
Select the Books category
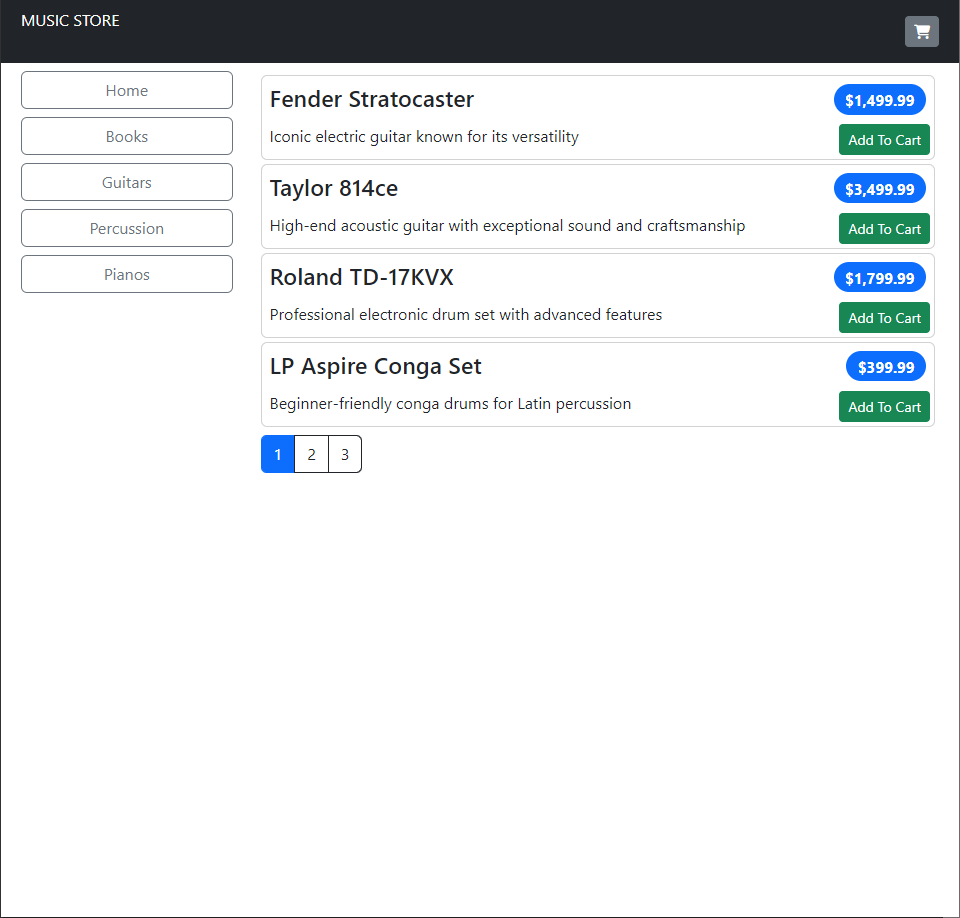(x=127, y=136)
